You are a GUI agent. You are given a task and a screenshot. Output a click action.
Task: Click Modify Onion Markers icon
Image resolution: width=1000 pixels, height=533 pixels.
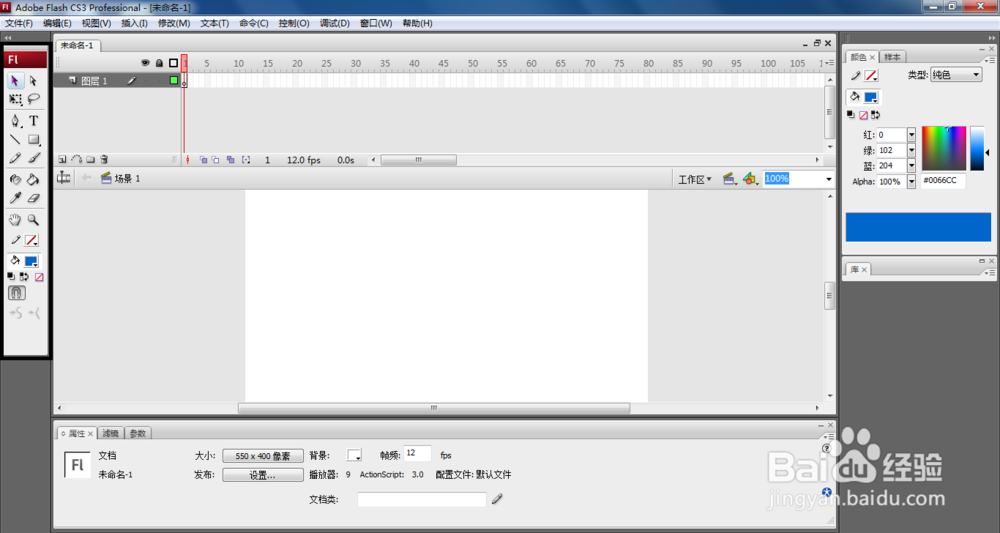[x=246, y=160]
